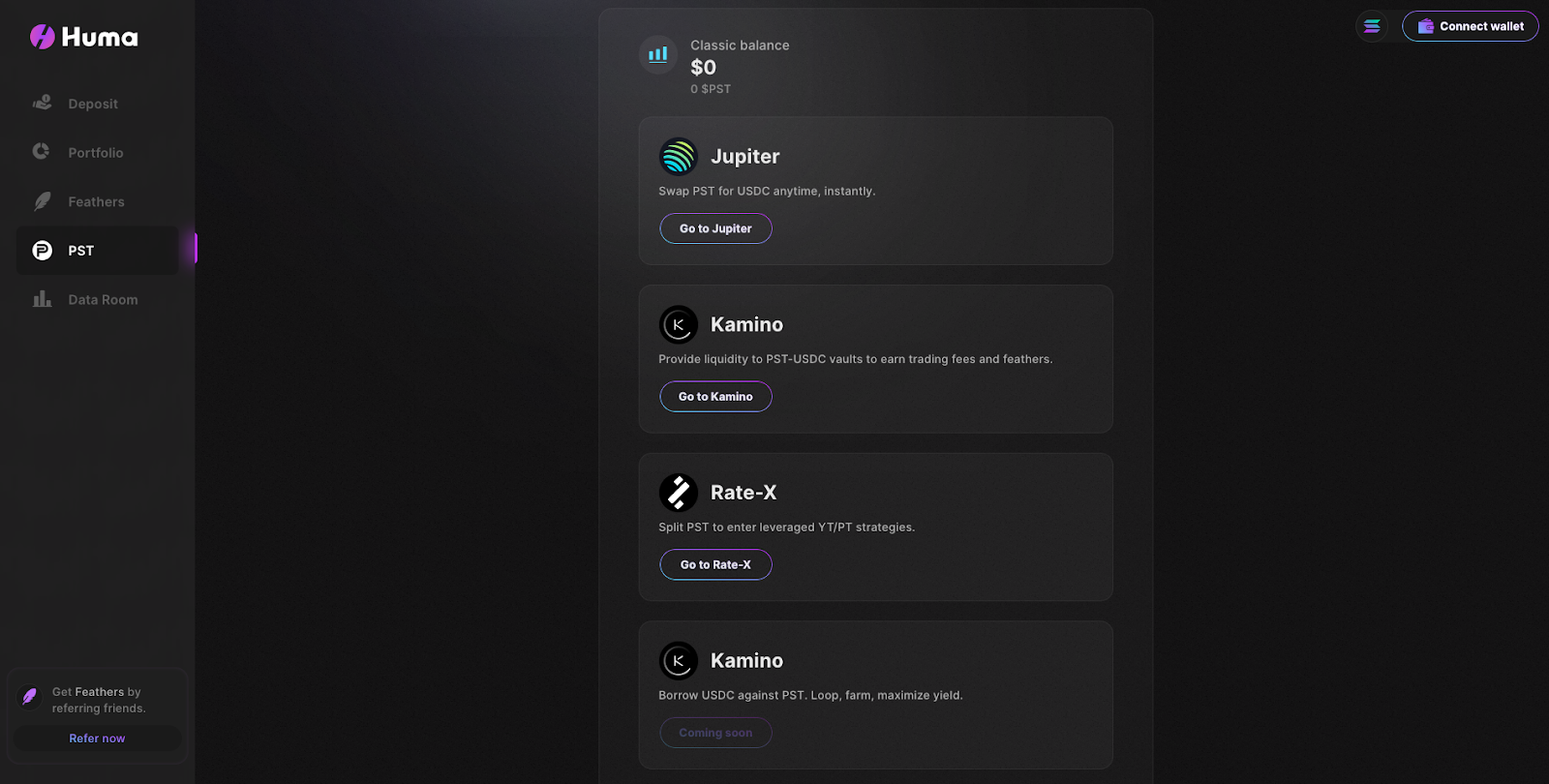Click the feather icon in referral box
Image resolution: width=1549 pixels, height=784 pixels.
(30, 696)
